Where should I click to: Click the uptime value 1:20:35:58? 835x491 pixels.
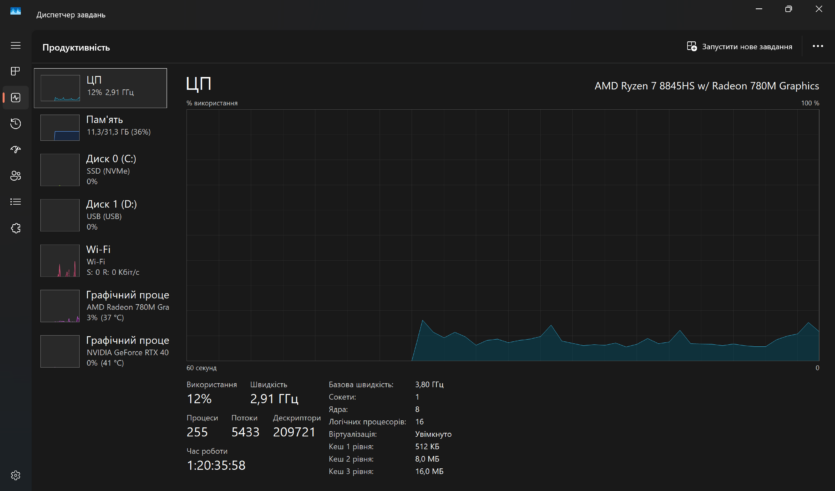tap(216, 465)
